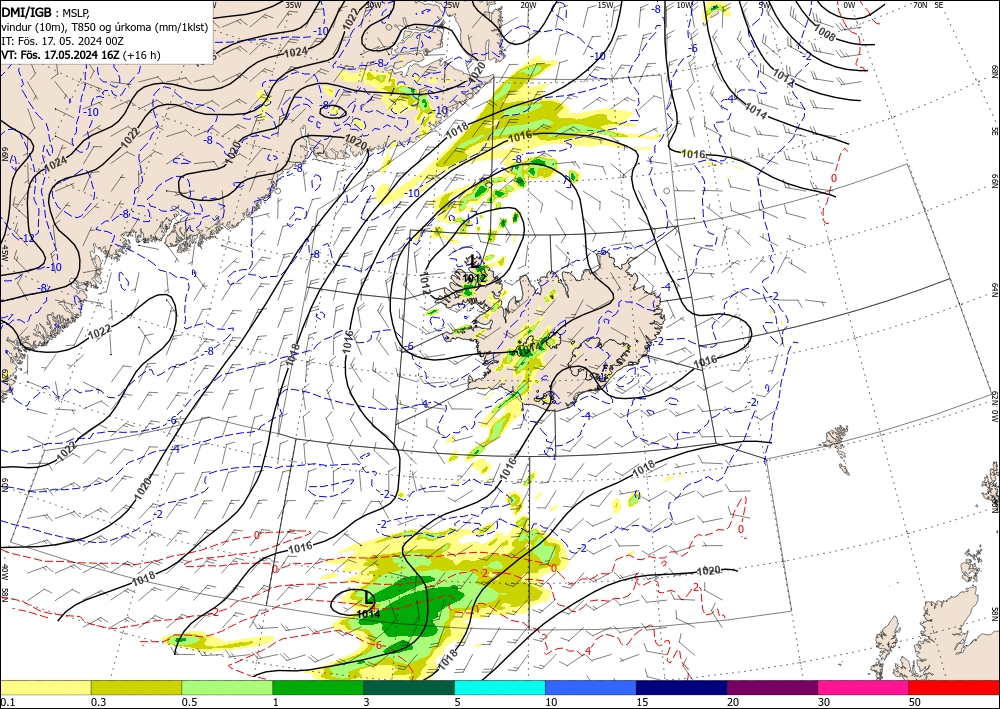
Task: Click the legend value '0.1'
Action: point(7,702)
